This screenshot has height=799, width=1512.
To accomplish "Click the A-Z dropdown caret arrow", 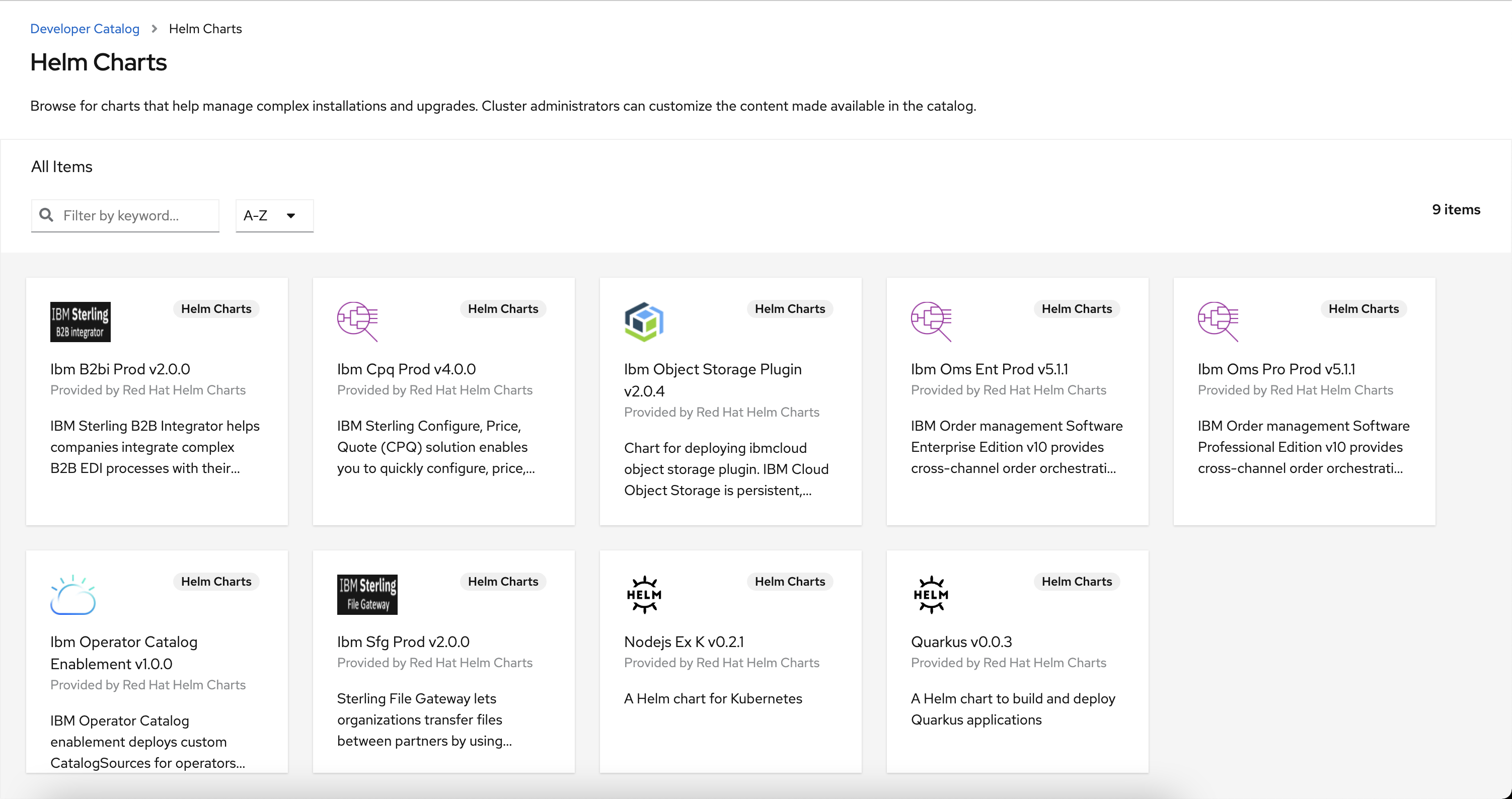I will coord(290,215).
